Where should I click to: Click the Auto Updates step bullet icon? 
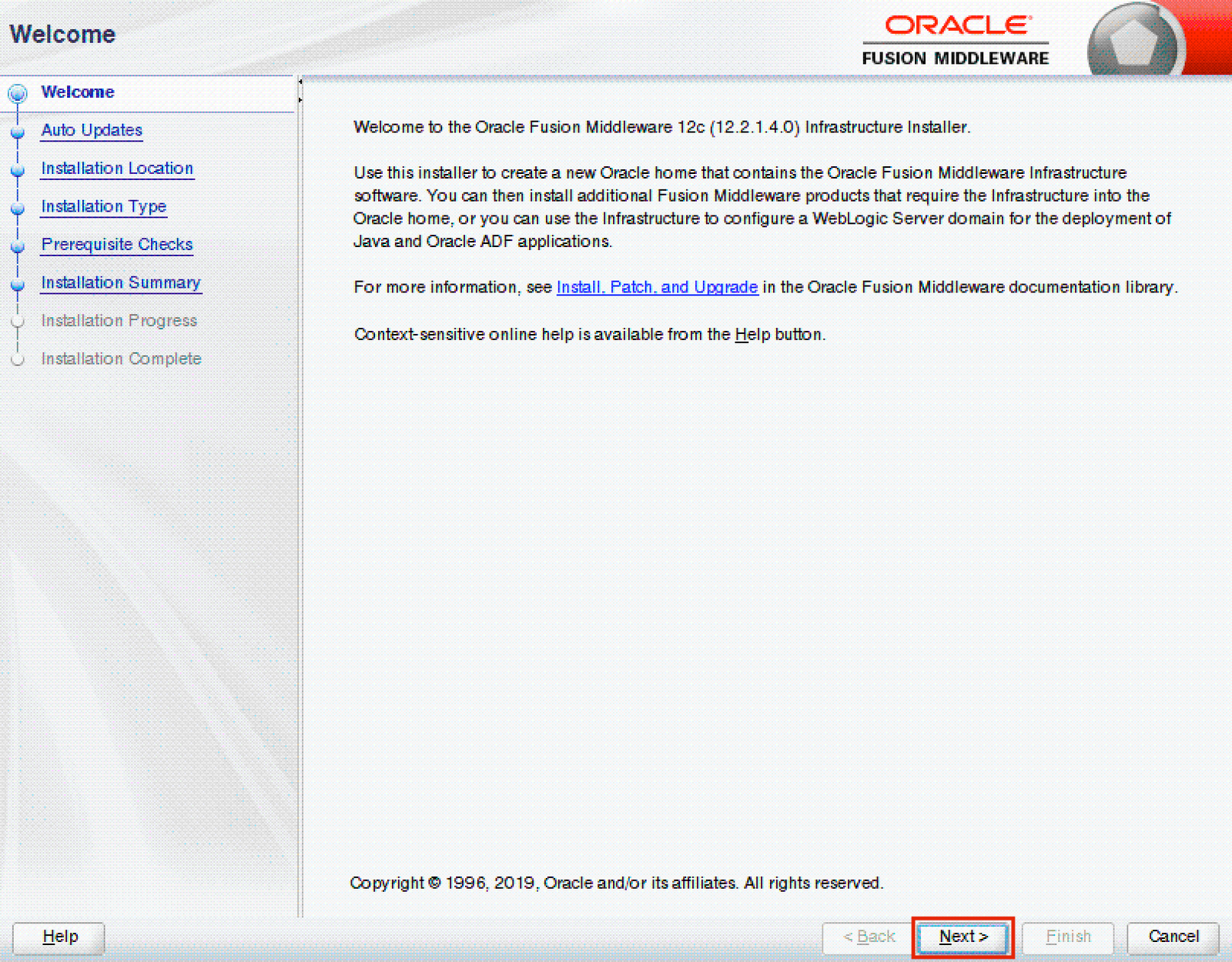pyautogui.click(x=18, y=132)
